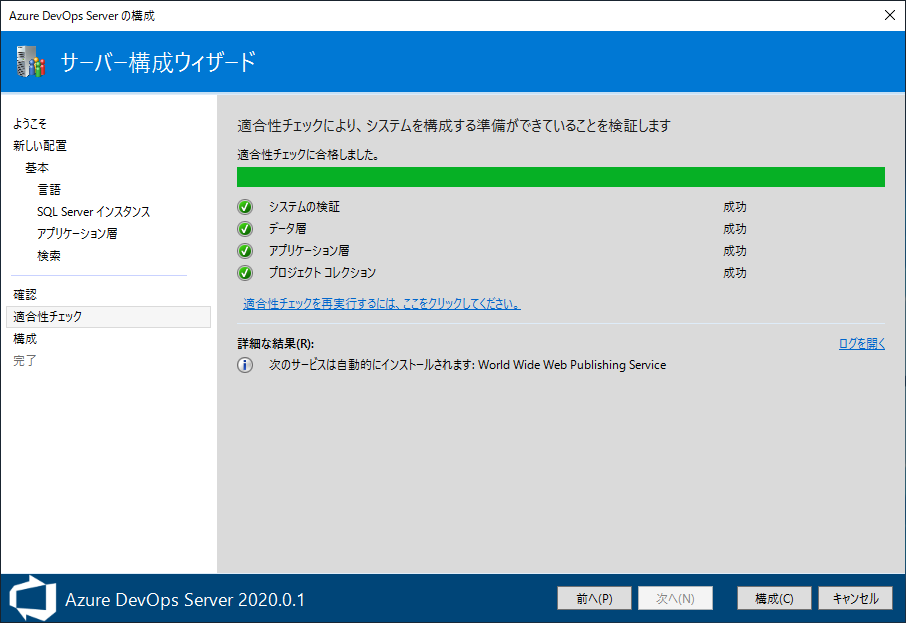
Task: Open the 検索 step in sidebar
Action: 49,256
